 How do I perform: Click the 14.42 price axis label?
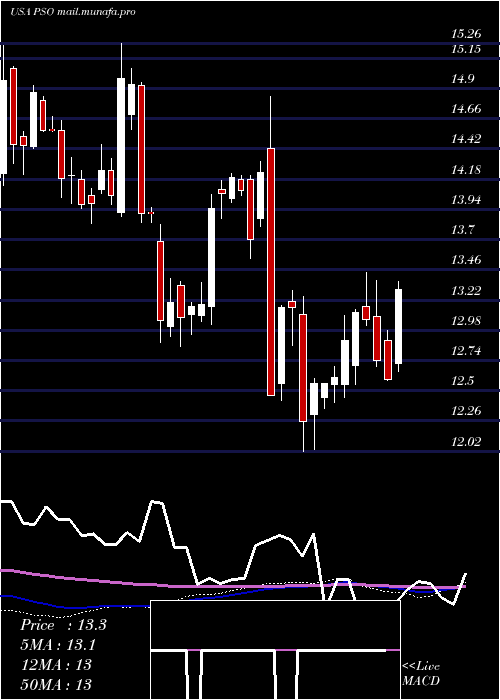[x=467, y=139]
